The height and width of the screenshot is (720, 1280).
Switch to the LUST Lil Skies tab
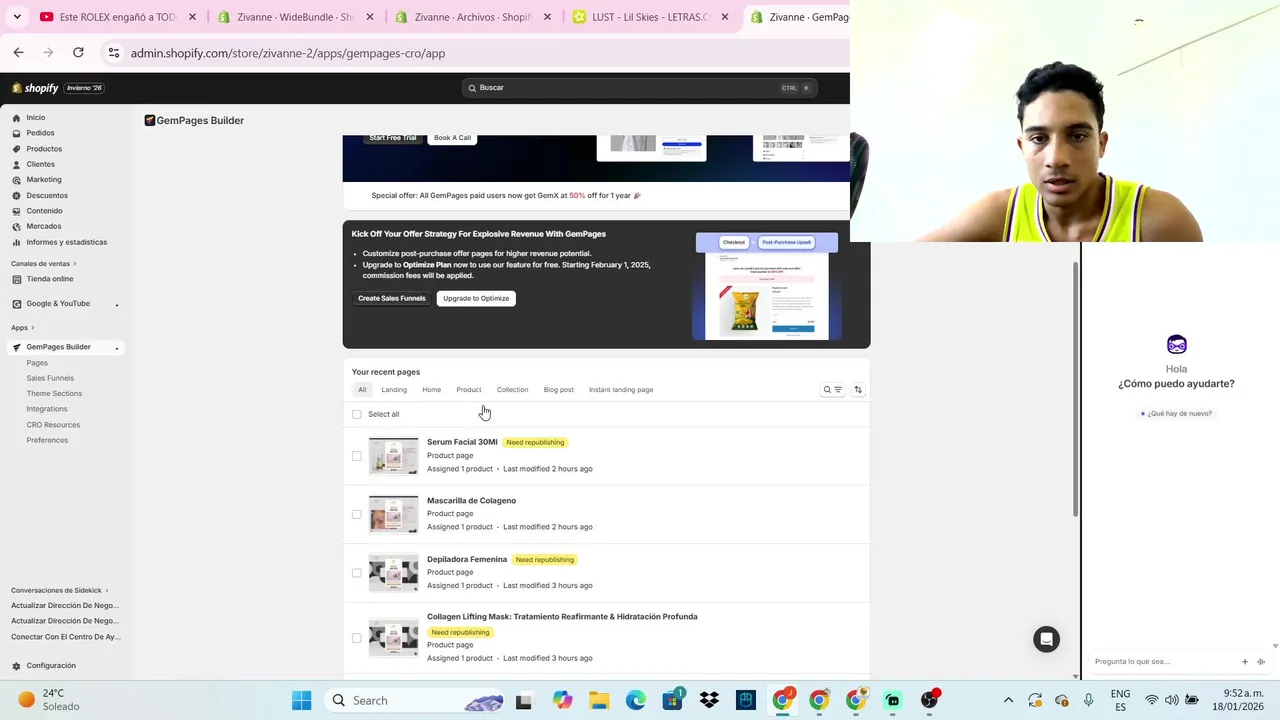coord(650,17)
